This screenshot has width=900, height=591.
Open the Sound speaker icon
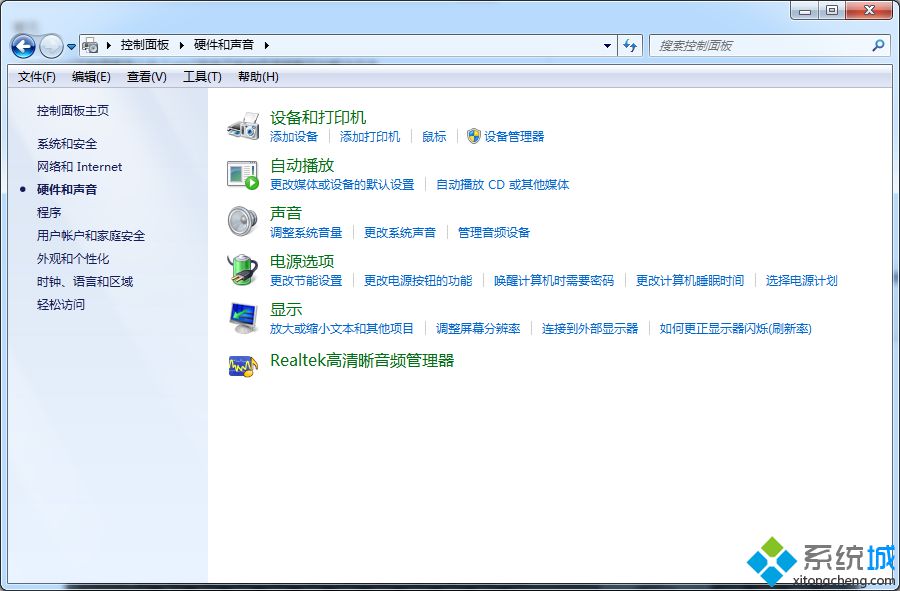243,221
